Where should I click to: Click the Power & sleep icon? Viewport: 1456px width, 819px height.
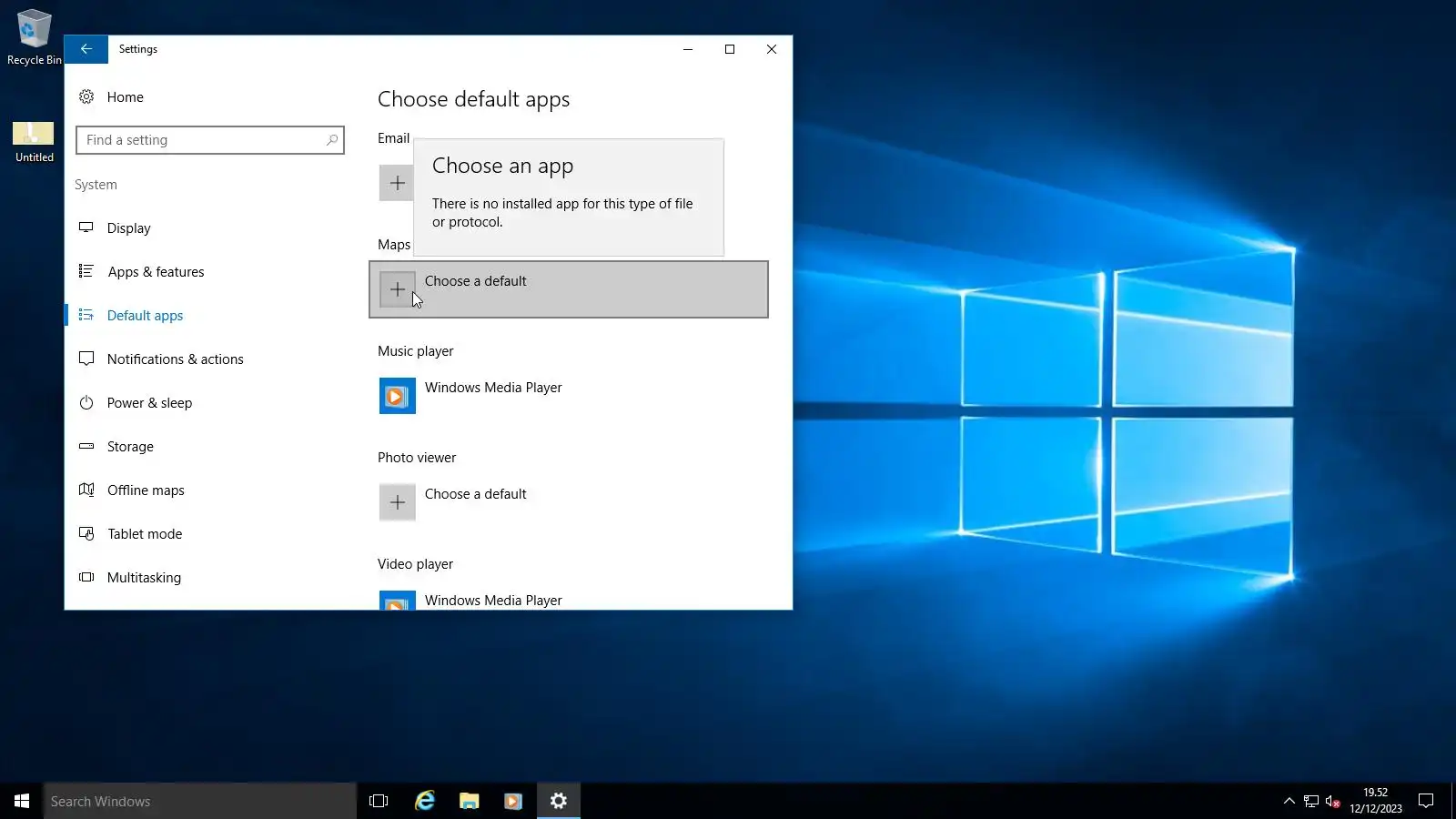click(86, 402)
